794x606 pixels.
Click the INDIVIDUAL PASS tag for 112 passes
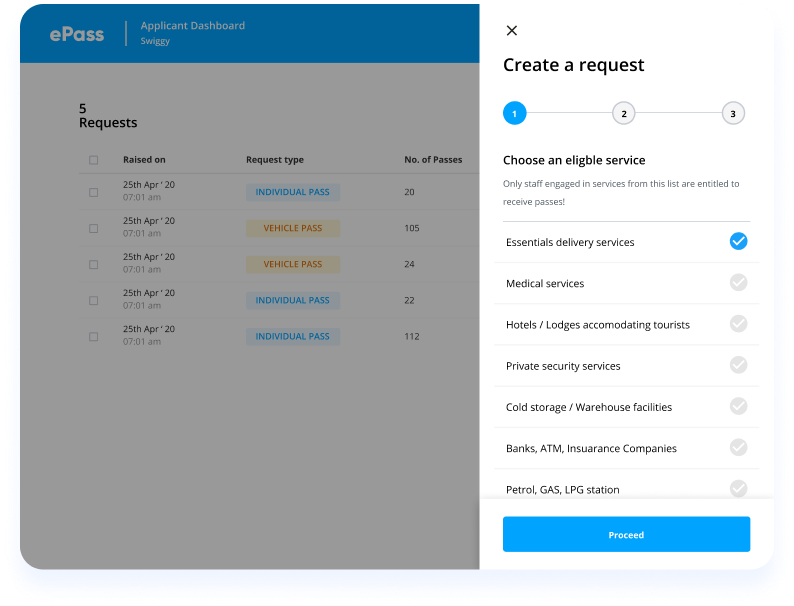[293, 336]
